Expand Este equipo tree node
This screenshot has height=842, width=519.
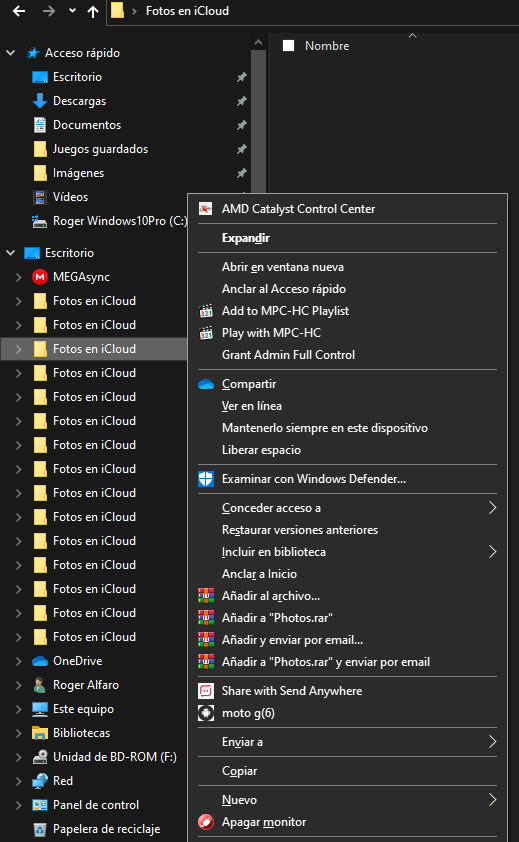19,709
